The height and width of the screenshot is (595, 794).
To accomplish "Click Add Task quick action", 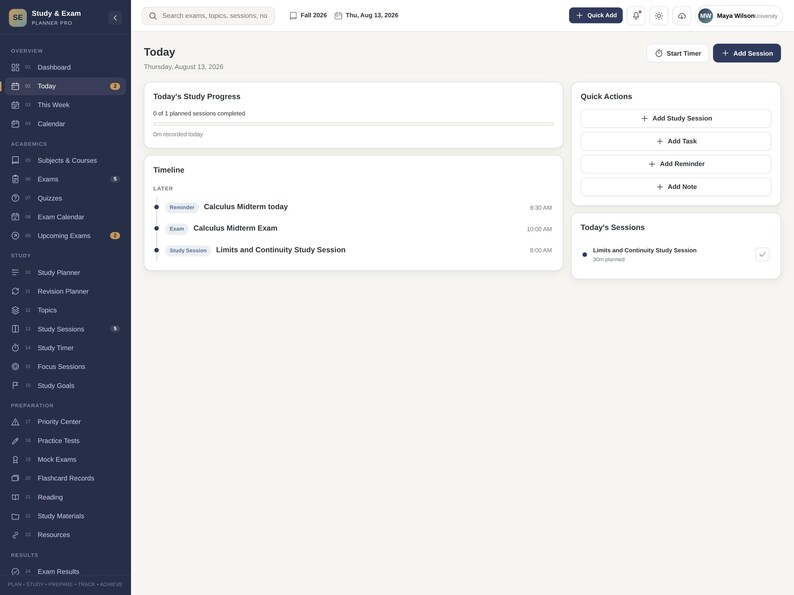I will (676, 141).
